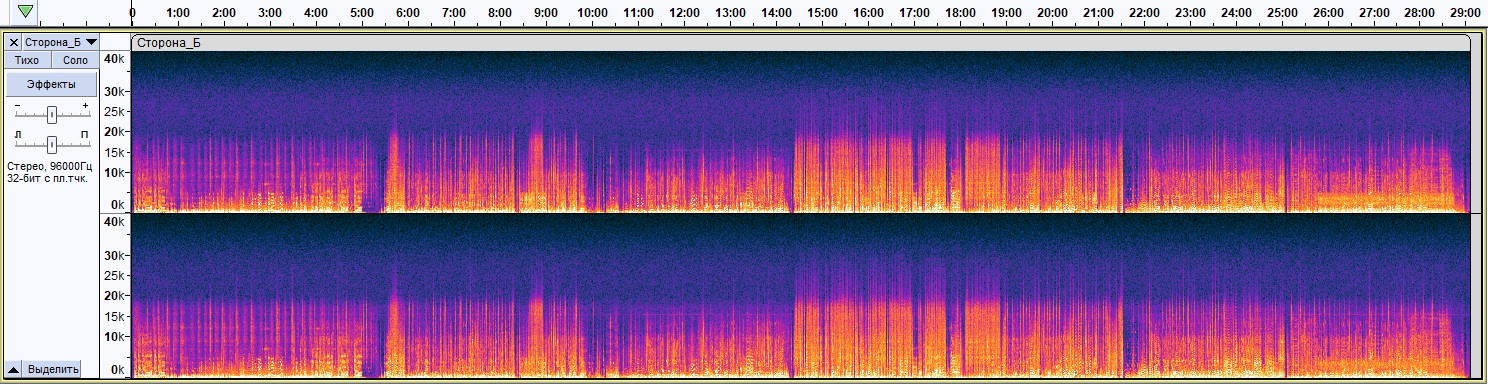Click the 14:00 mark on timeline ruler
The image size is (1488, 384).
click(x=777, y=12)
